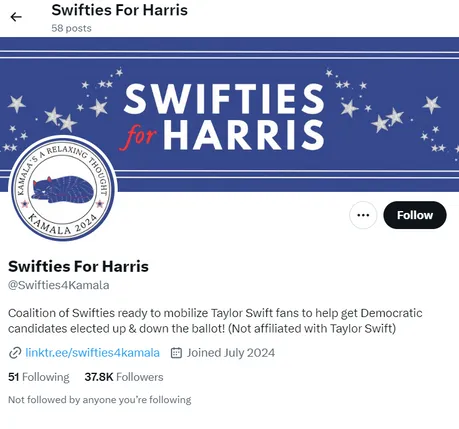The width and height of the screenshot is (459, 429).
Task: Click the 58 posts count in header
Action: (71, 28)
